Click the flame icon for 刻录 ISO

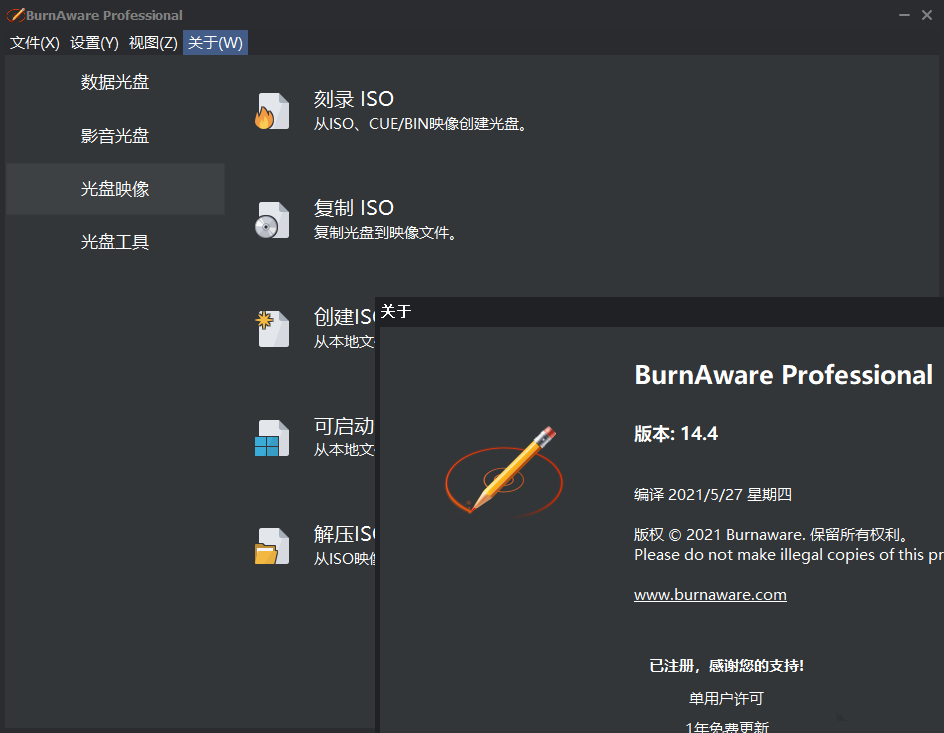271,111
